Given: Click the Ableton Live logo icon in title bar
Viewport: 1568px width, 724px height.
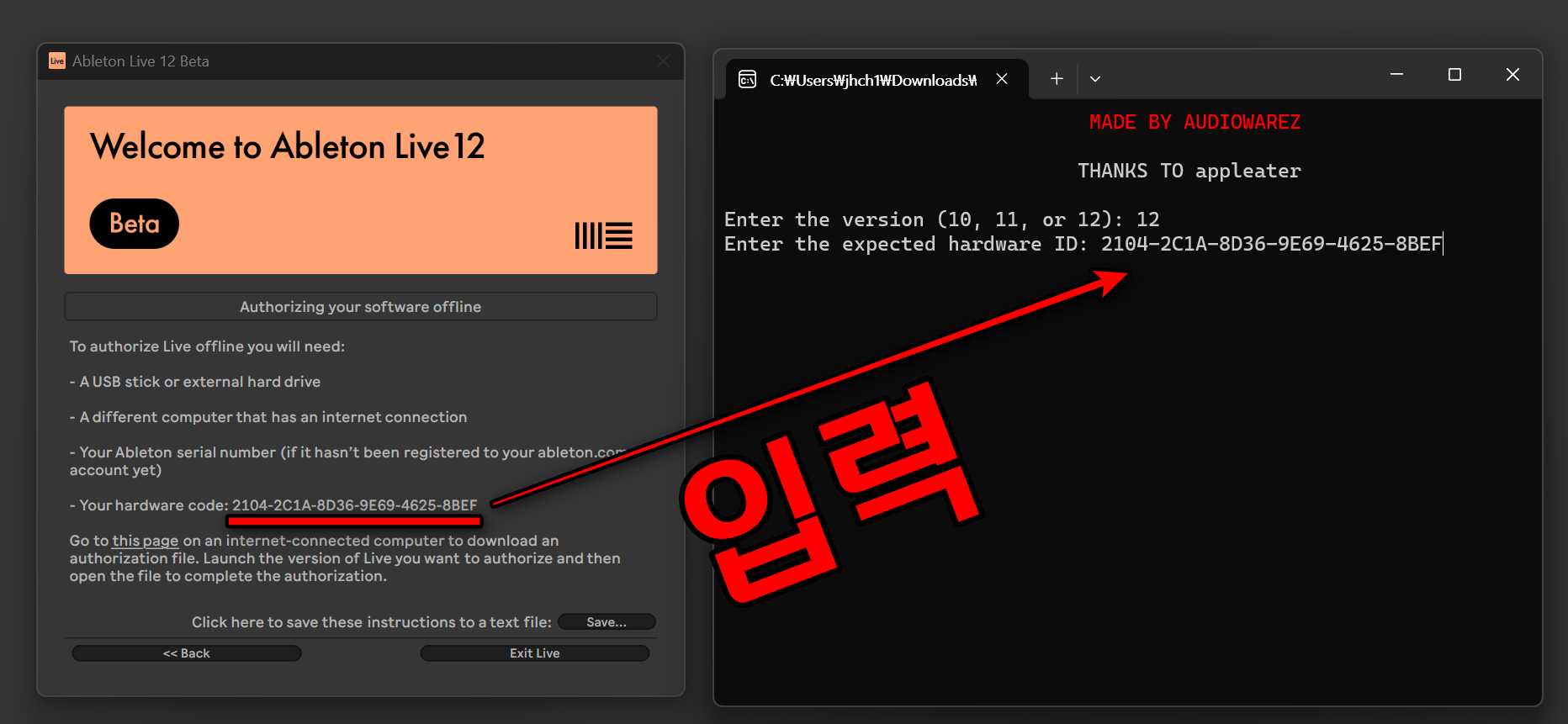Looking at the screenshot, I should coord(57,61).
